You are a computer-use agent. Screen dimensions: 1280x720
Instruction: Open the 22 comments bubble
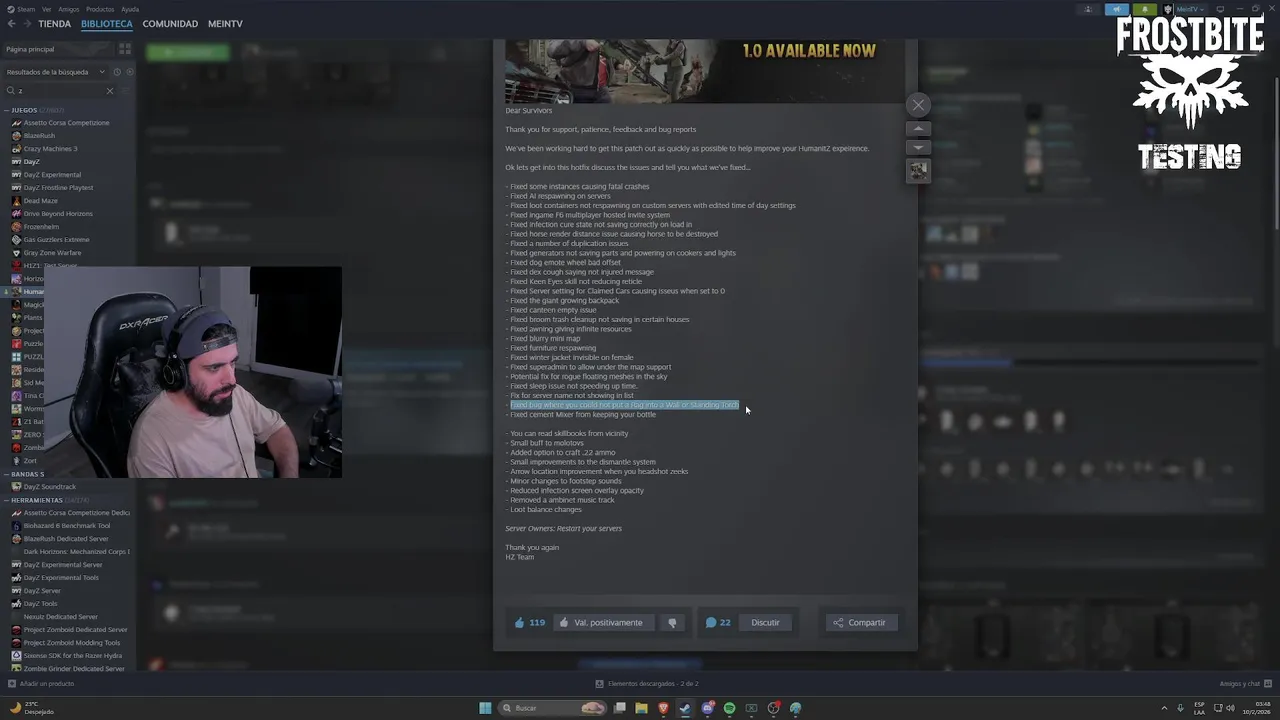click(718, 622)
